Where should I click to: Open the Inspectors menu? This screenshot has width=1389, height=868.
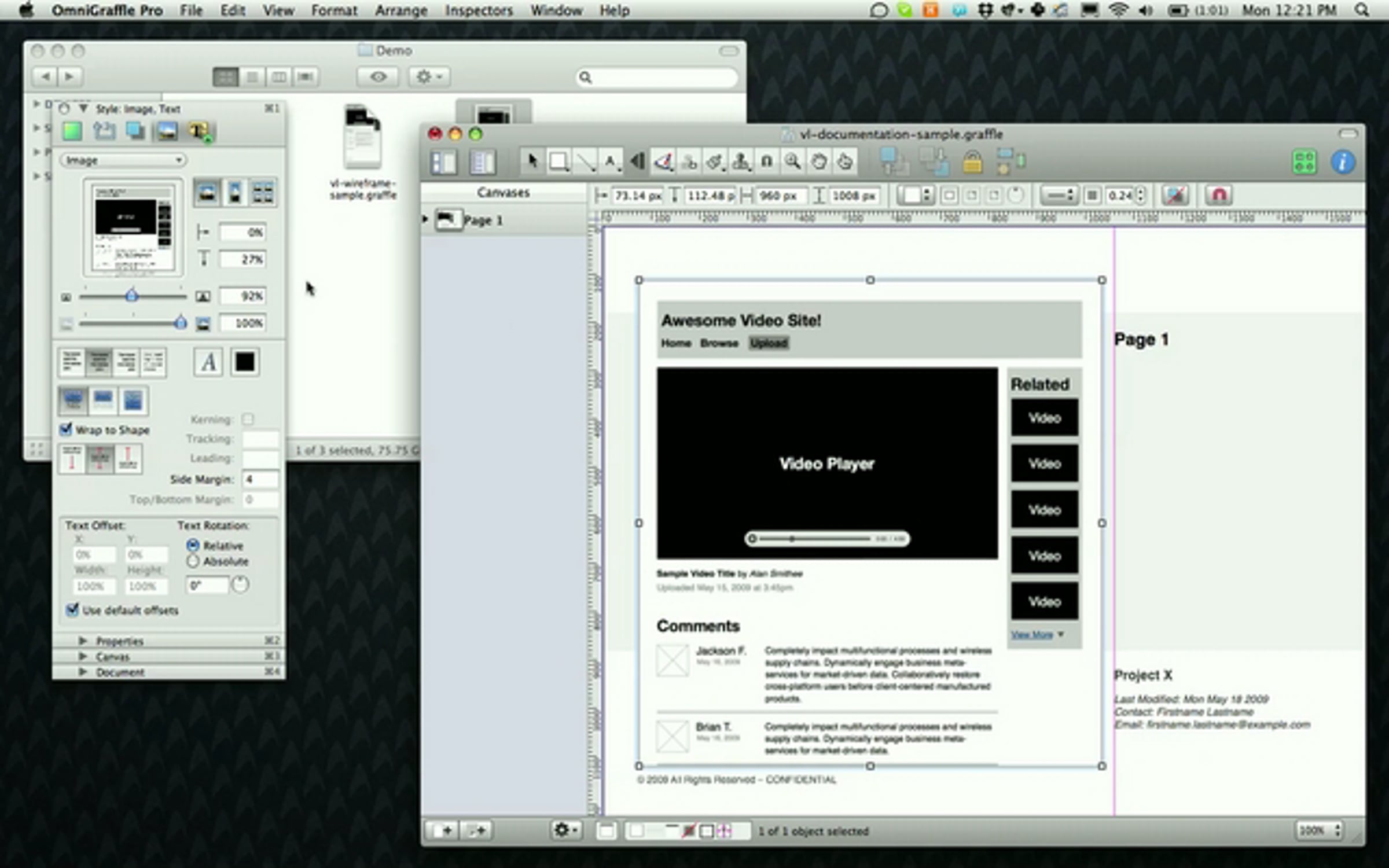479,10
